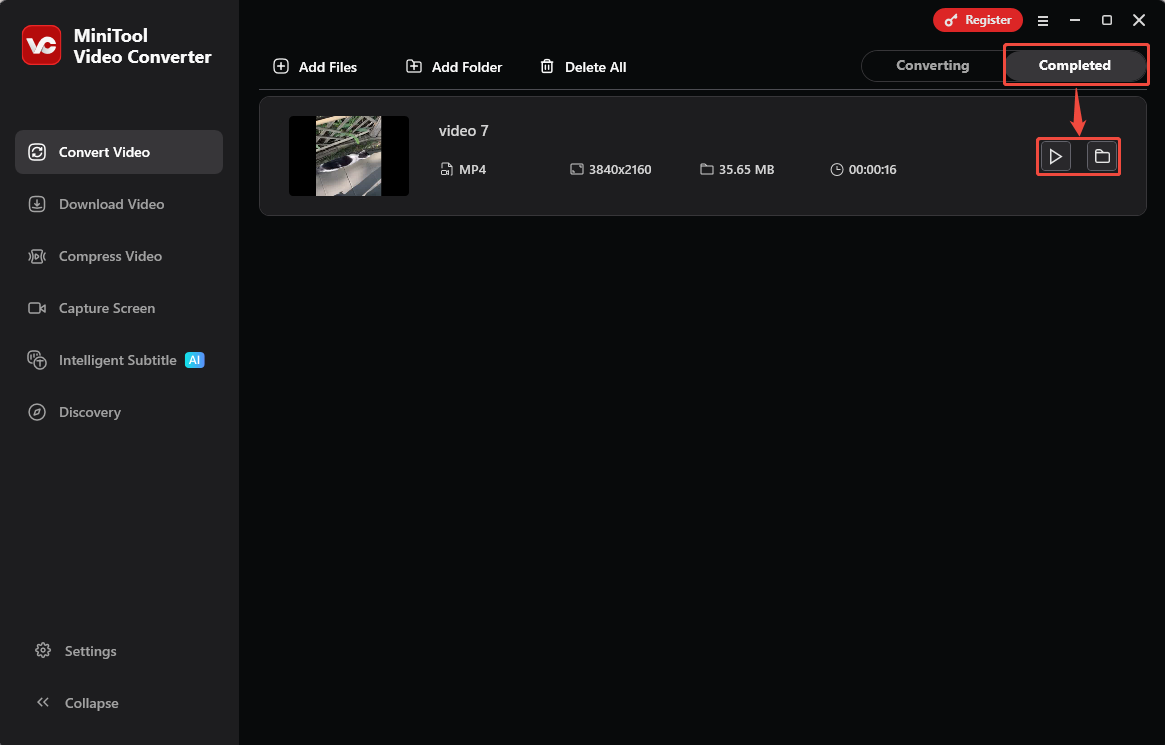The image size is (1165, 745).
Task: Click the video 7 thumbnail preview
Action: [348, 156]
